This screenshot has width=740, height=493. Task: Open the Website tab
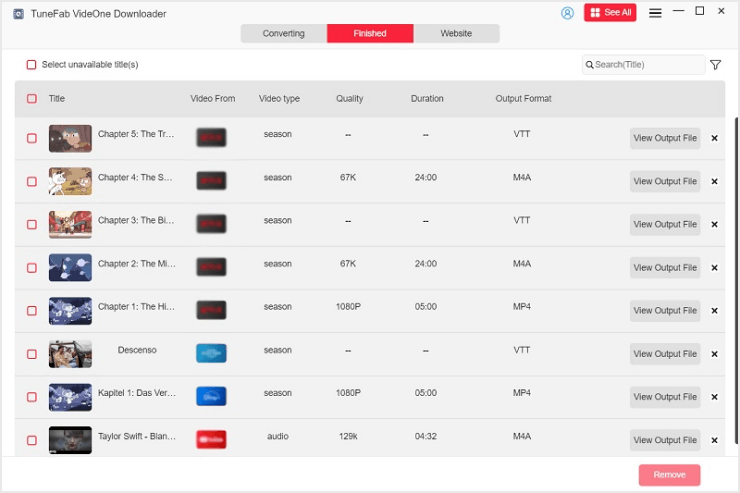coord(456,34)
